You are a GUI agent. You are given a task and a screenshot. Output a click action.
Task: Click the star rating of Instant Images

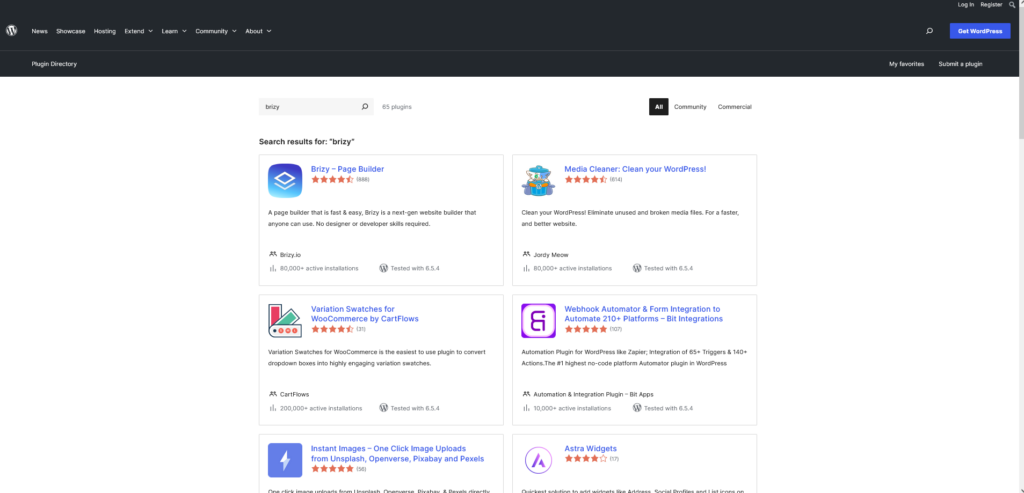coord(332,468)
